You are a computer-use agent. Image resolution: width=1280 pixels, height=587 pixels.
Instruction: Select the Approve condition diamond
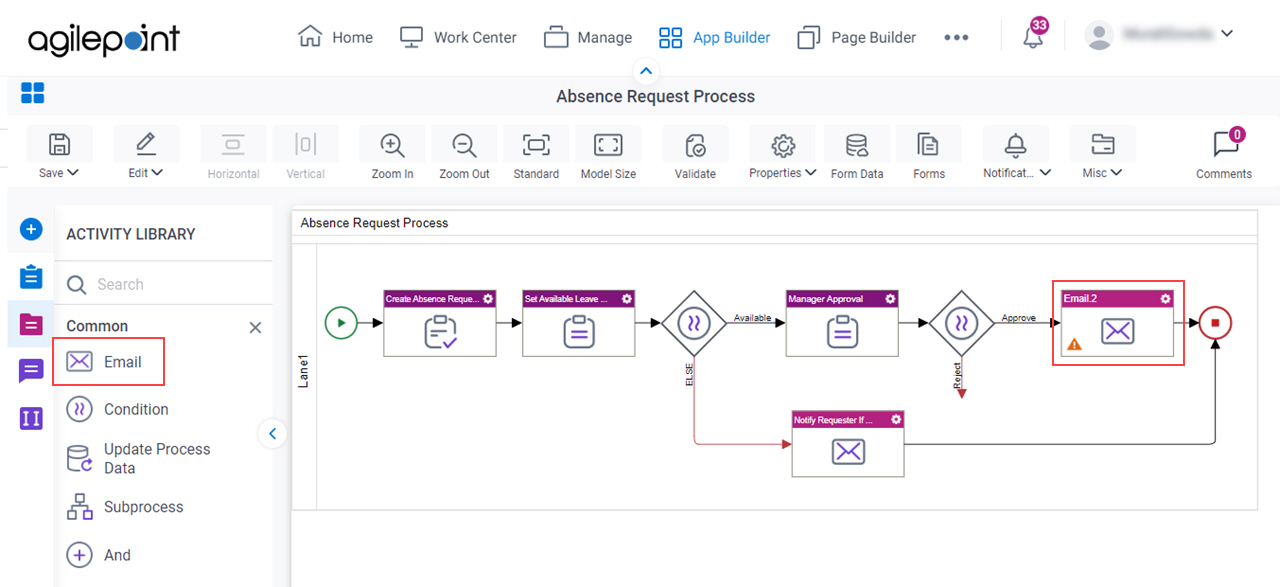(961, 323)
